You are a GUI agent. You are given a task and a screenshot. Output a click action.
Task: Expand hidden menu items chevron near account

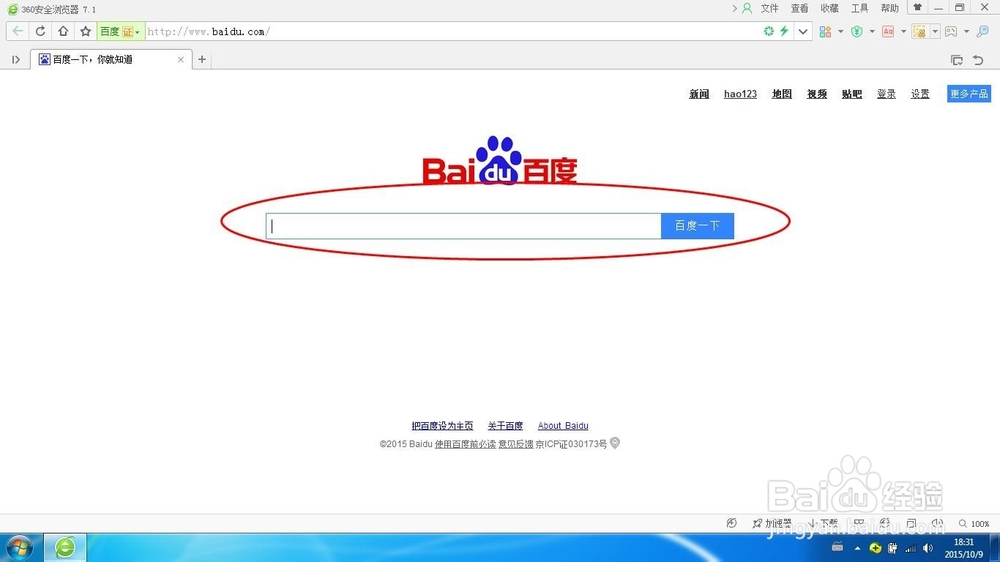pyautogui.click(x=734, y=8)
